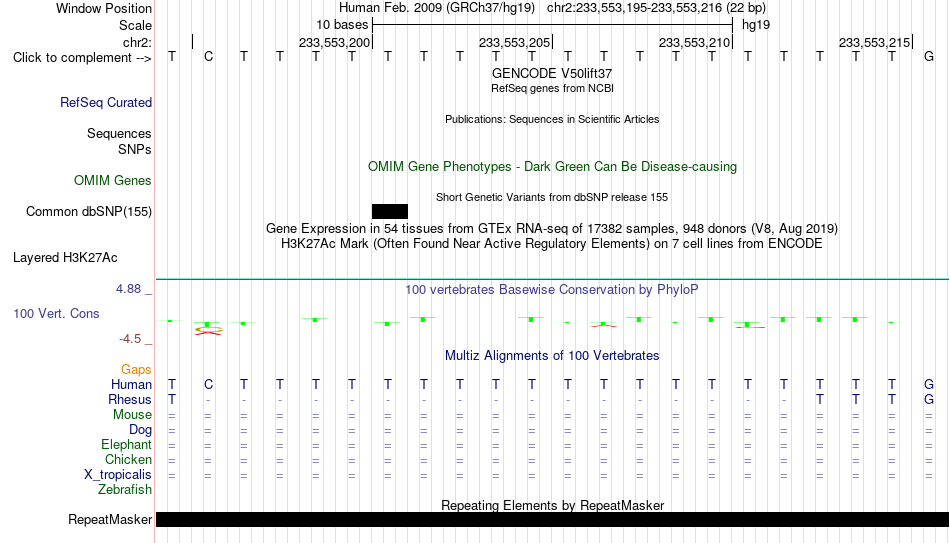Click the 'GENCODE V50lift37' track title

point(552,73)
